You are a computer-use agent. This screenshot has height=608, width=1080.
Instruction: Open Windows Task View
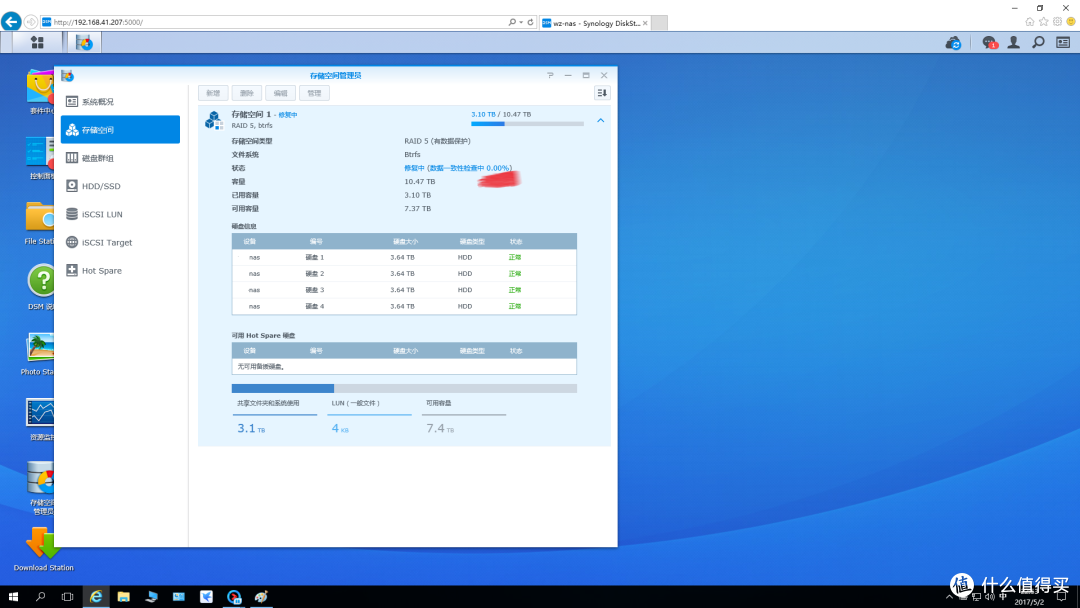click(67, 597)
